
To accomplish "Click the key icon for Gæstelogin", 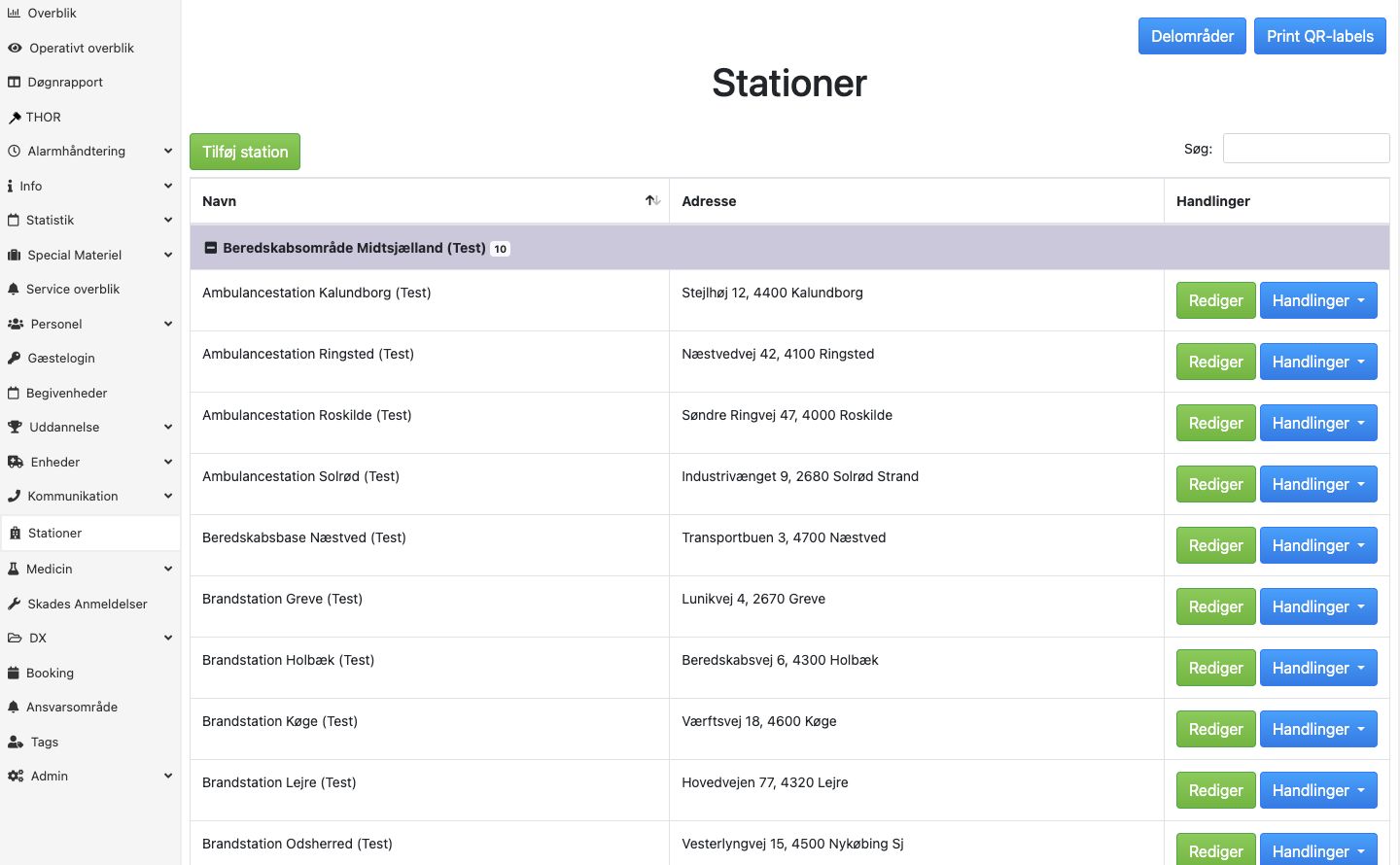I will point(14,359).
